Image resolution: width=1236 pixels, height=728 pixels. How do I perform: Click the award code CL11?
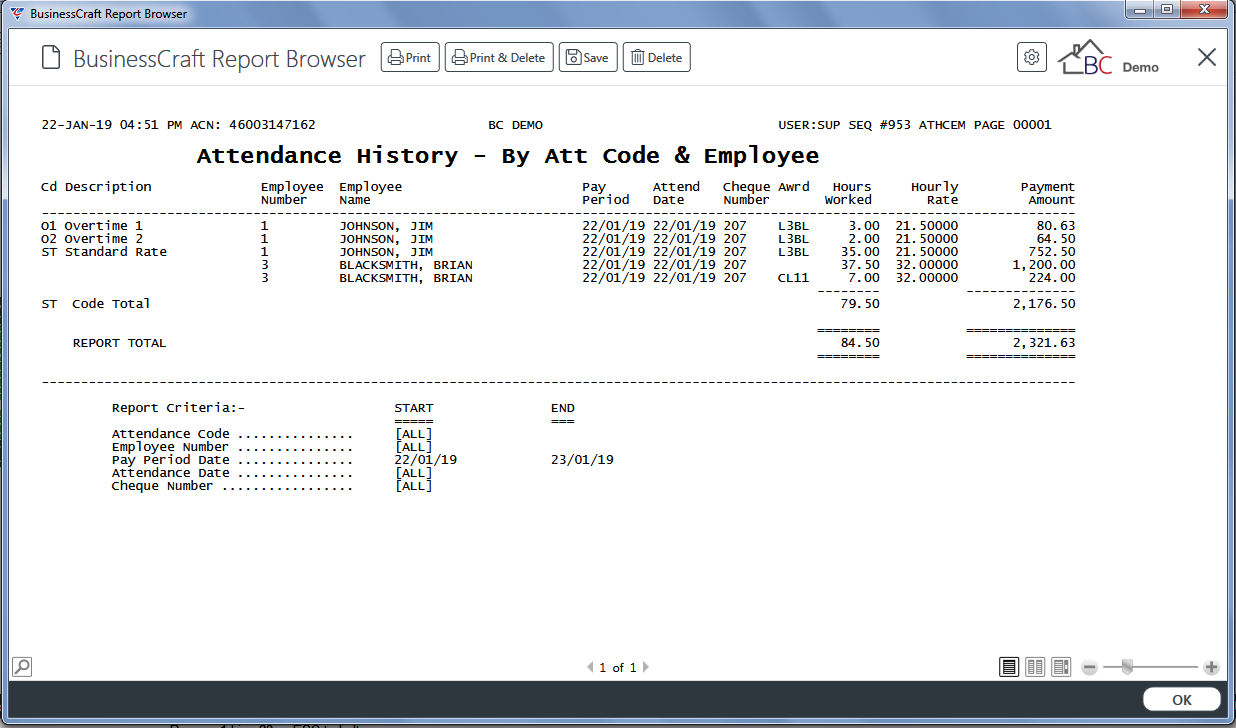pos(793,278)
